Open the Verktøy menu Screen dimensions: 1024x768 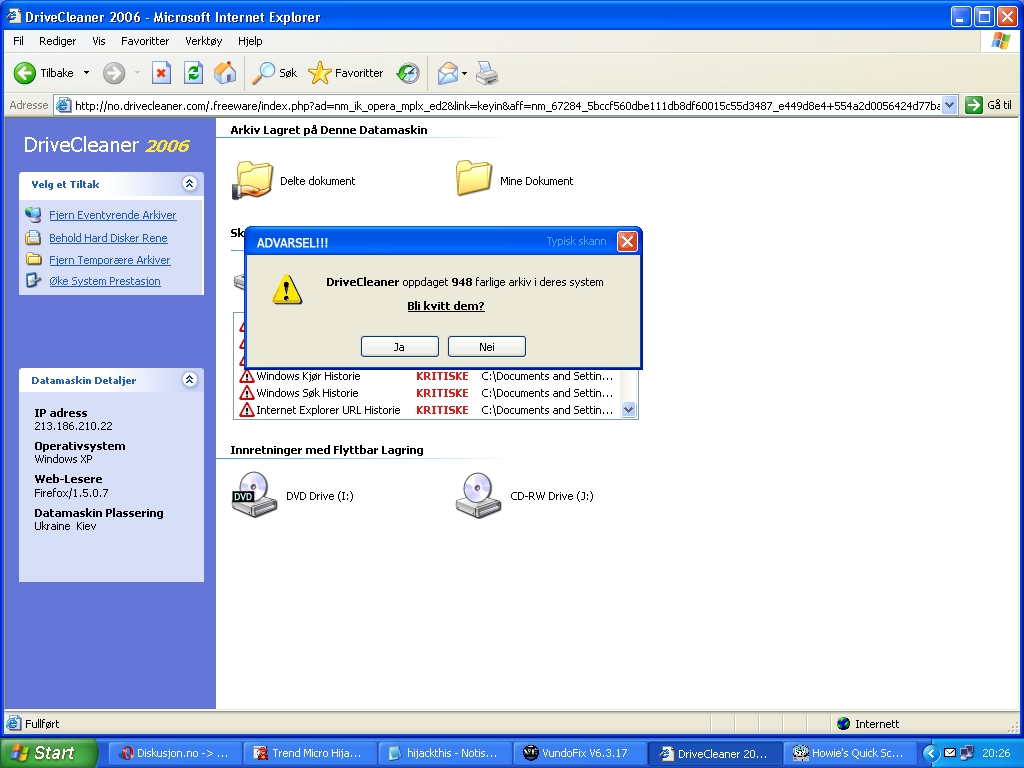tap(203, 40)
